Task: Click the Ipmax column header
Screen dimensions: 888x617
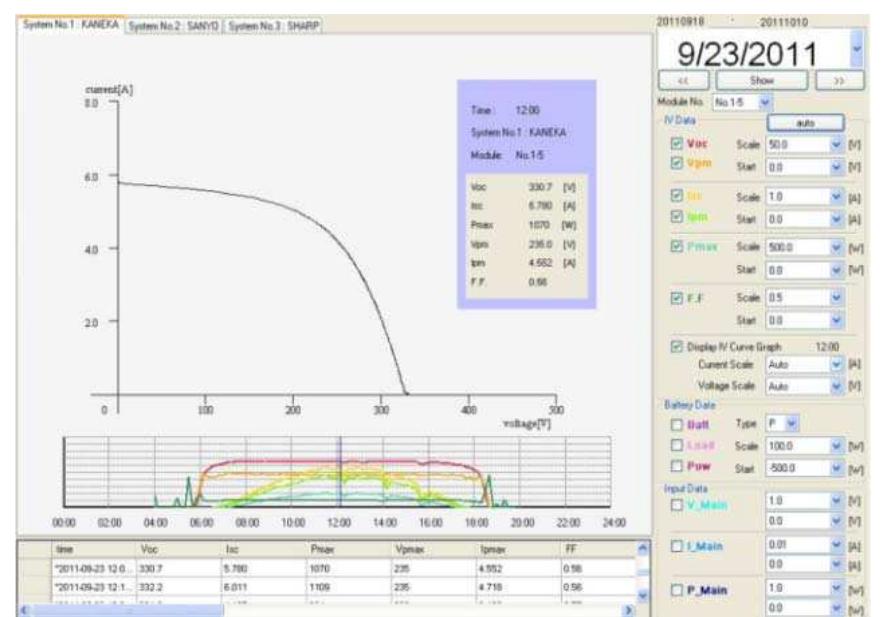Action: [519, 549]
